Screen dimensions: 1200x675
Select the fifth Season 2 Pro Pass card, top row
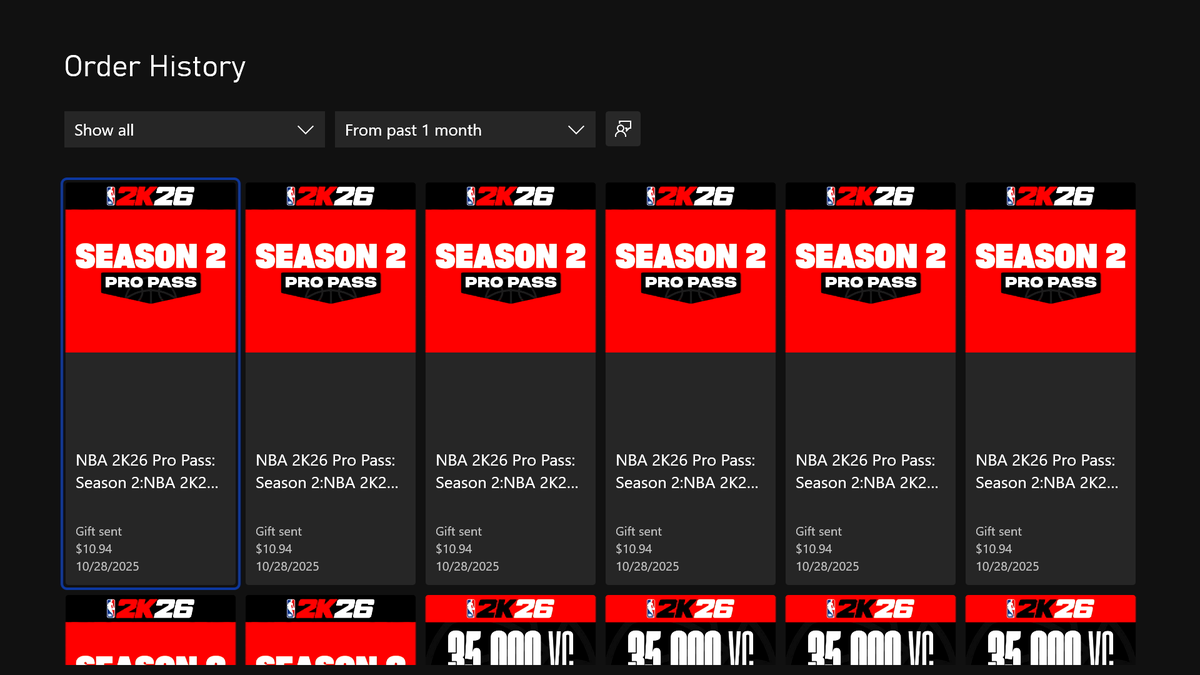[x=871, y=384]
